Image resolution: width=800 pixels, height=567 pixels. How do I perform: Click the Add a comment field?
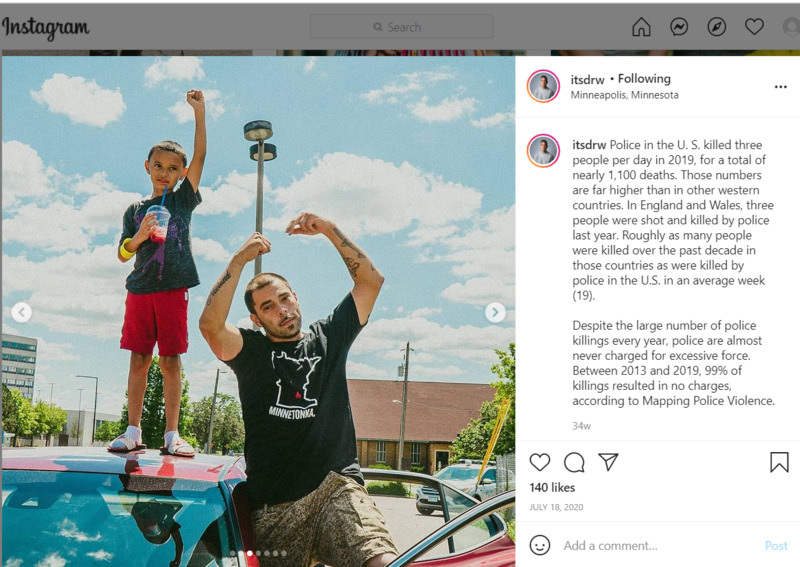(658, 546)
